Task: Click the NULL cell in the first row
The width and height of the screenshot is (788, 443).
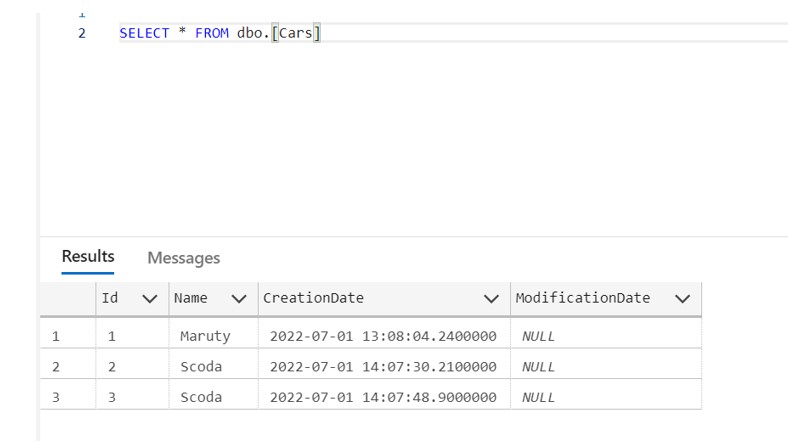Action: coord(538,336)
